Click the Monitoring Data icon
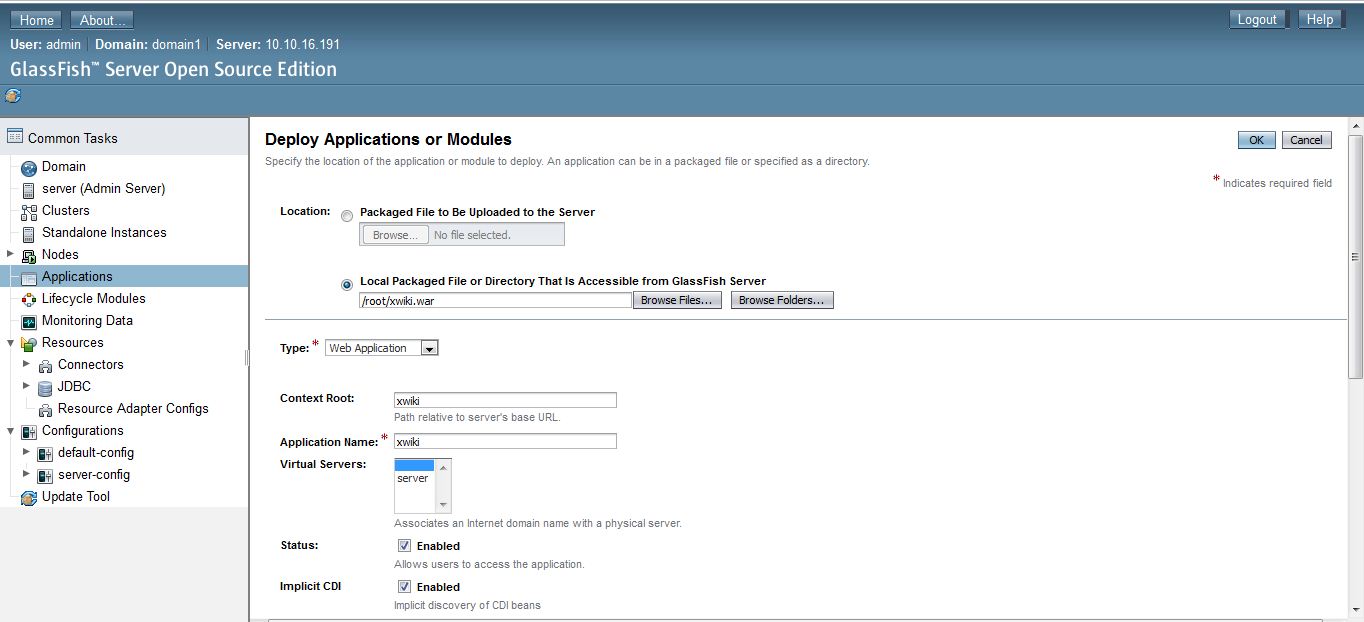The image size is (1364, 622). (29, 321)
